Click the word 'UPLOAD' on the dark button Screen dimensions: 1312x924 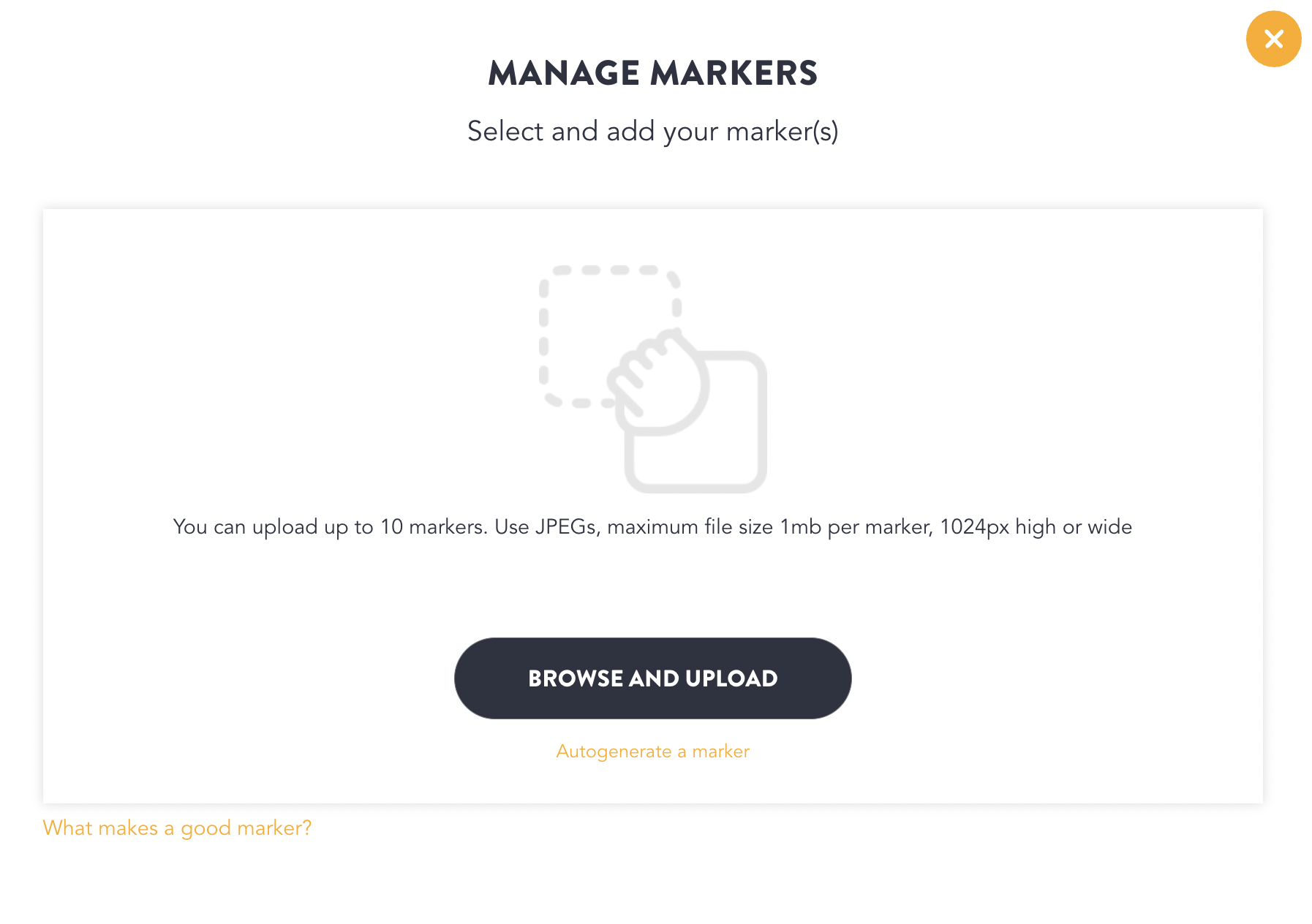[731, 678]
